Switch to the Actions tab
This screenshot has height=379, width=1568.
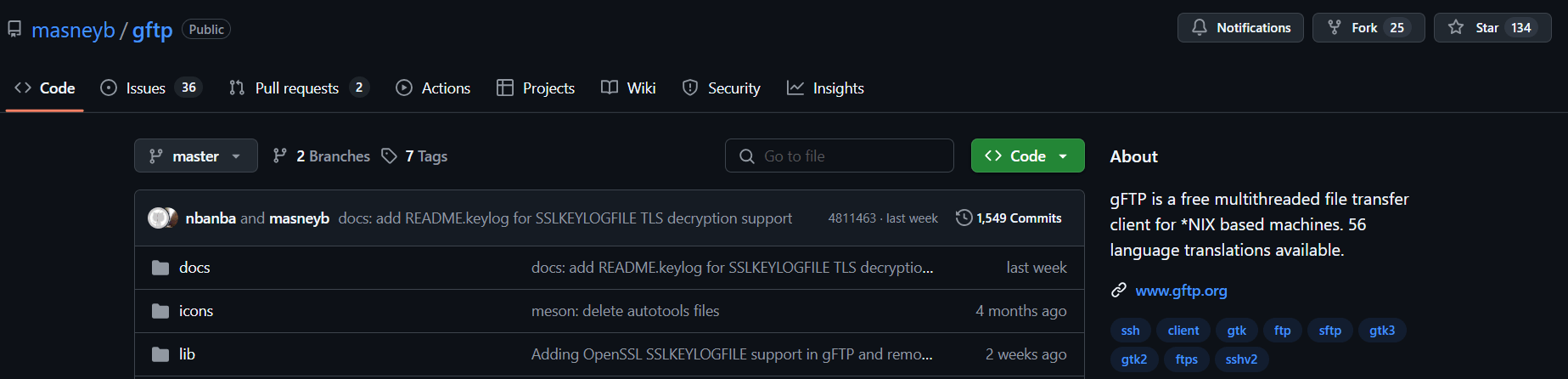[x=433, y=88]
